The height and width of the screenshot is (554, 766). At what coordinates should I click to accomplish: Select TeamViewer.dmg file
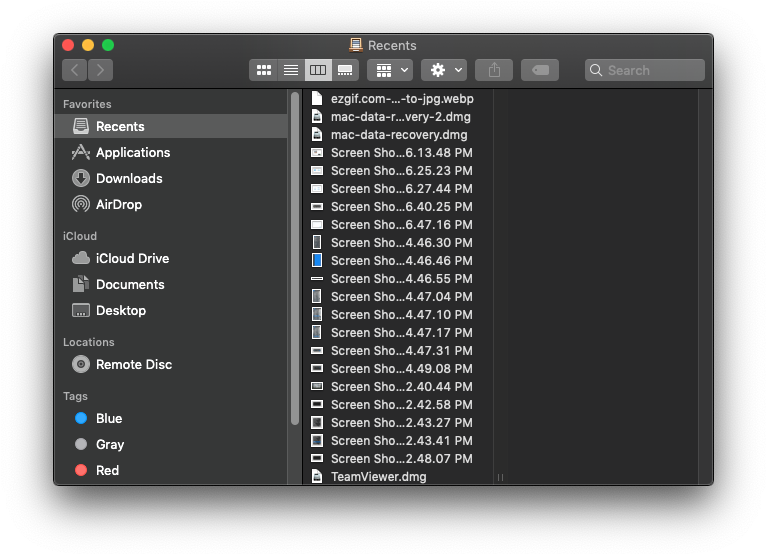(x=398, y=477)
